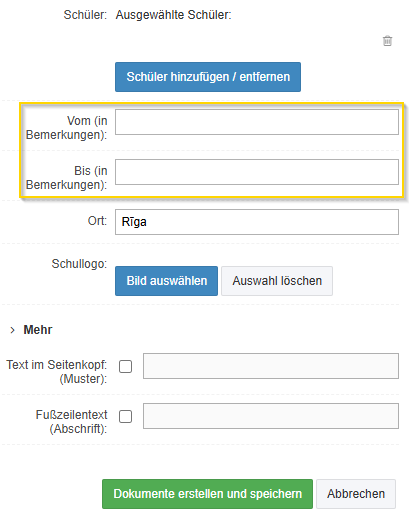The image size is (409, 517).
Task: Expand the Mehr section chevron
Action: click(13, 330)
